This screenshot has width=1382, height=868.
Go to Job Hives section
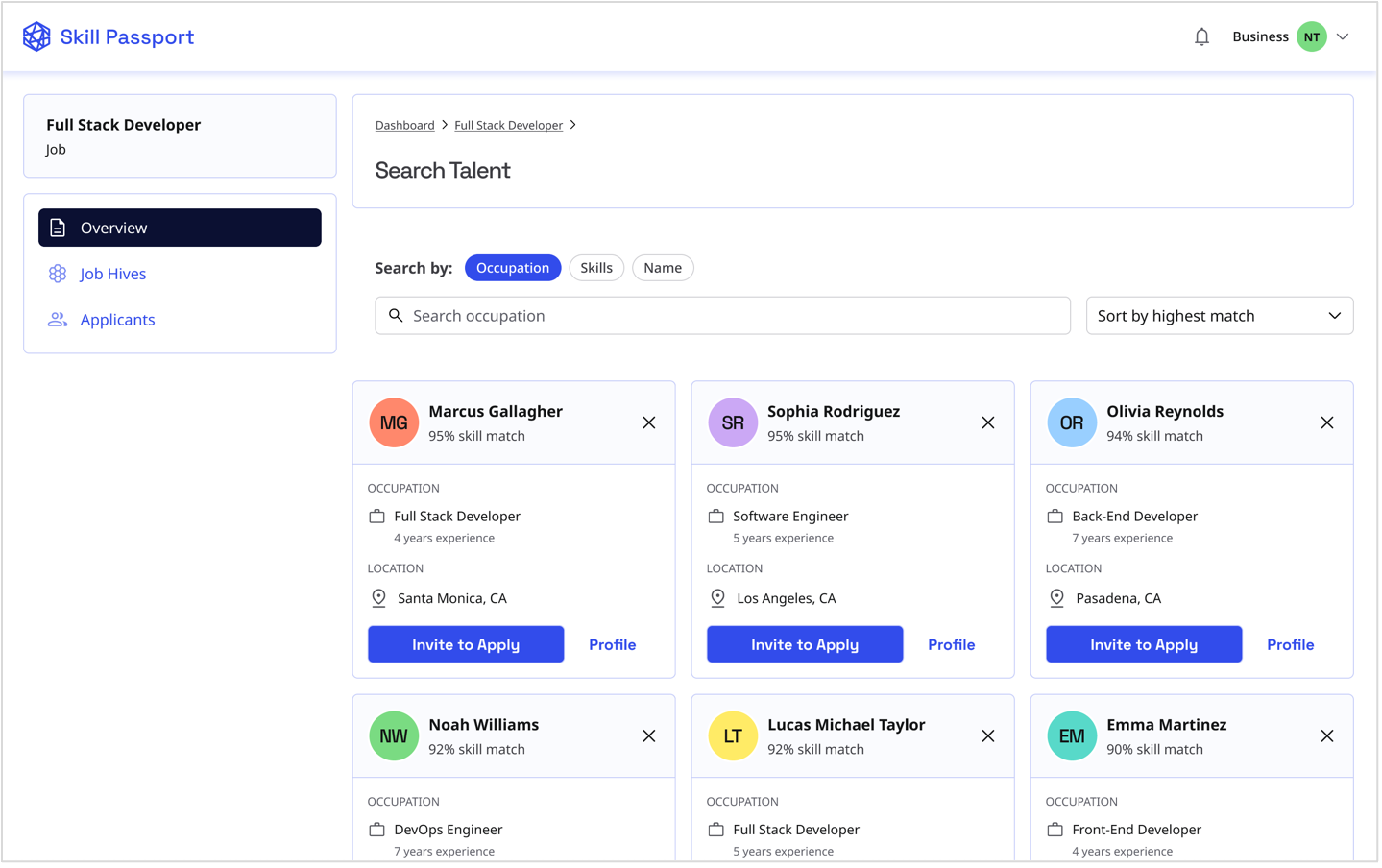coord(113,274)
